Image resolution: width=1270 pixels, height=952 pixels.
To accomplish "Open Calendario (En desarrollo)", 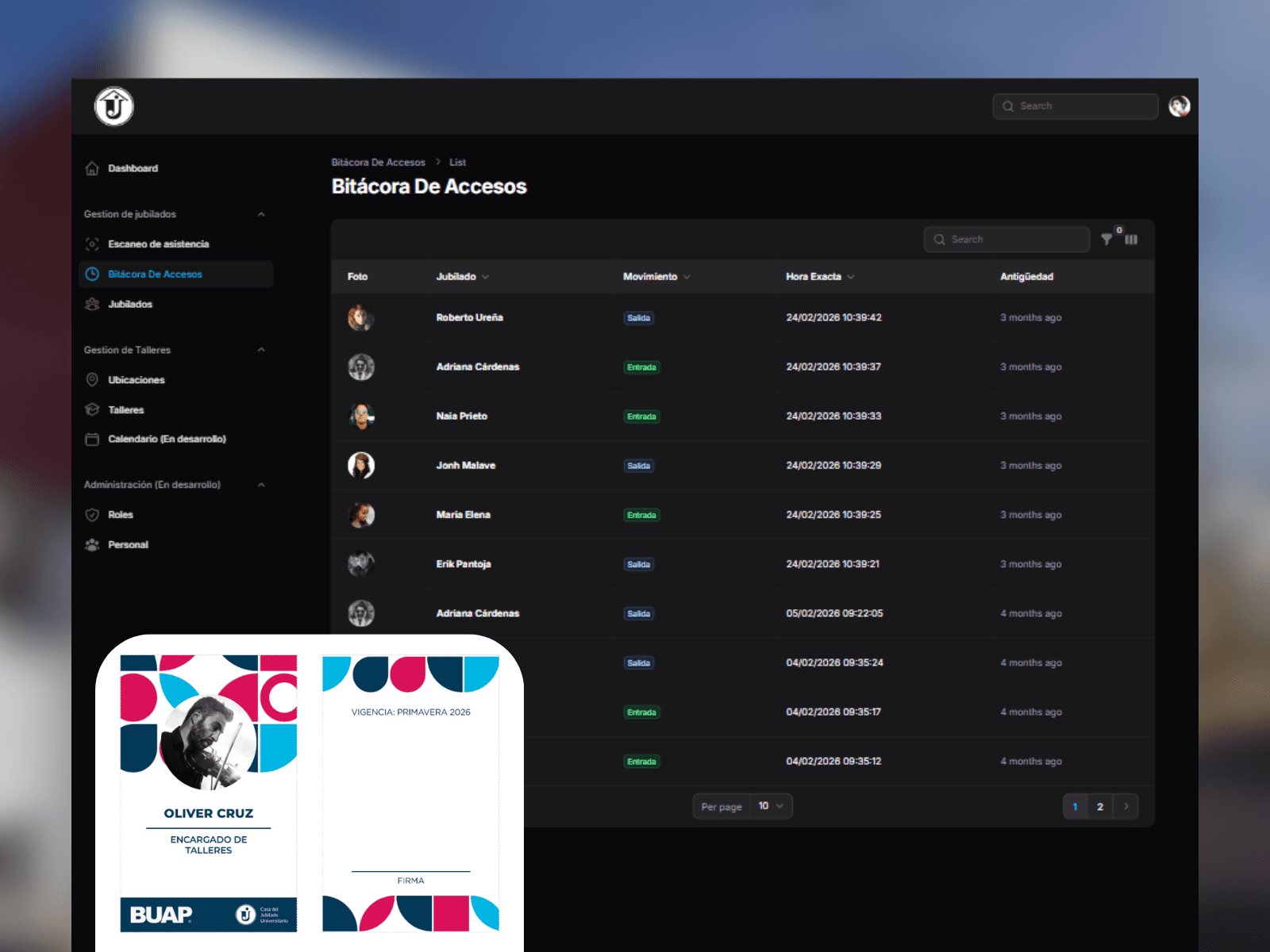I will (x=176, y=439).
